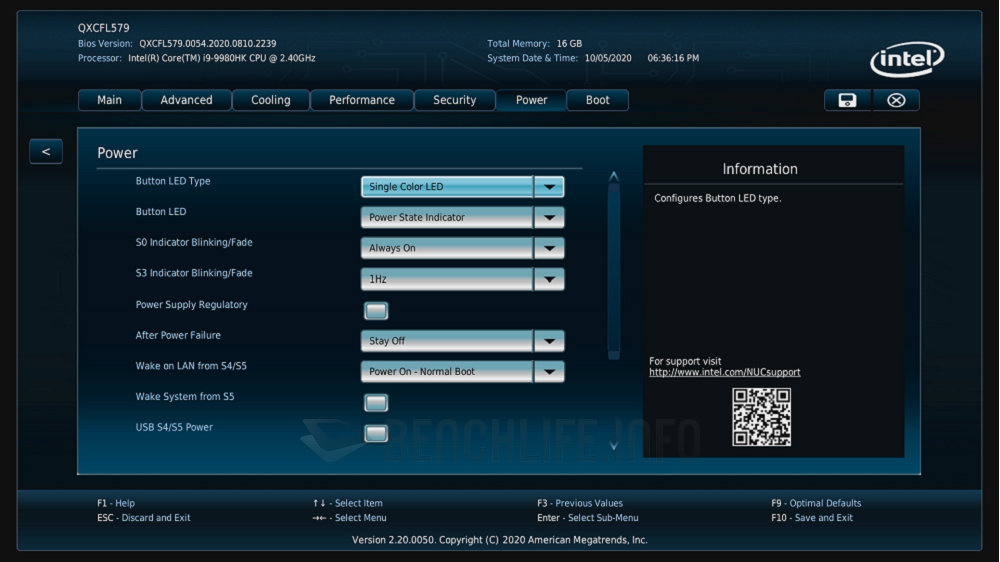Open Button LED Type dropdown arrow
Viewport: 1000px width, 562px height.
click(x=549, y=187)
